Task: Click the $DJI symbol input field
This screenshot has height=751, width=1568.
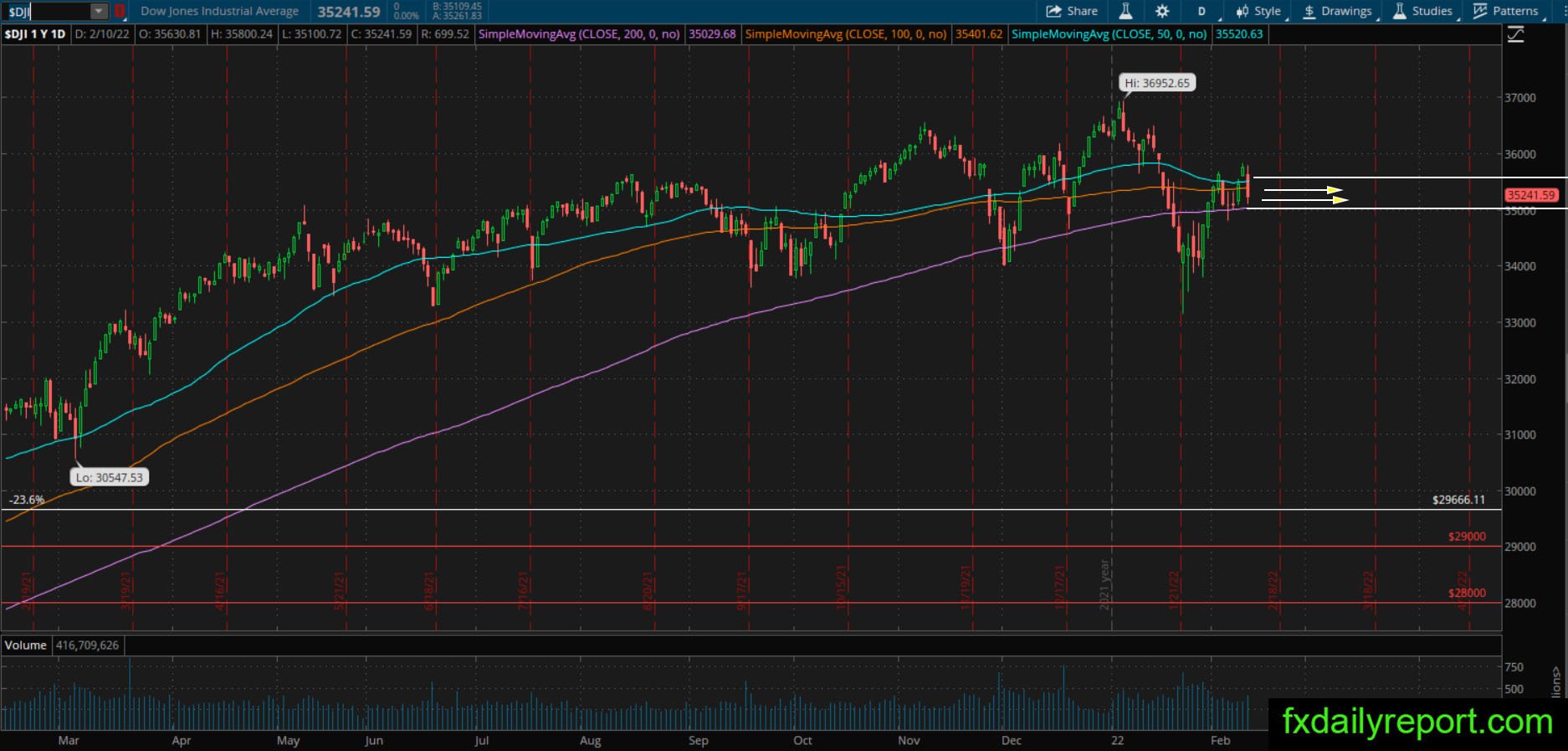Action: (47, 12)
